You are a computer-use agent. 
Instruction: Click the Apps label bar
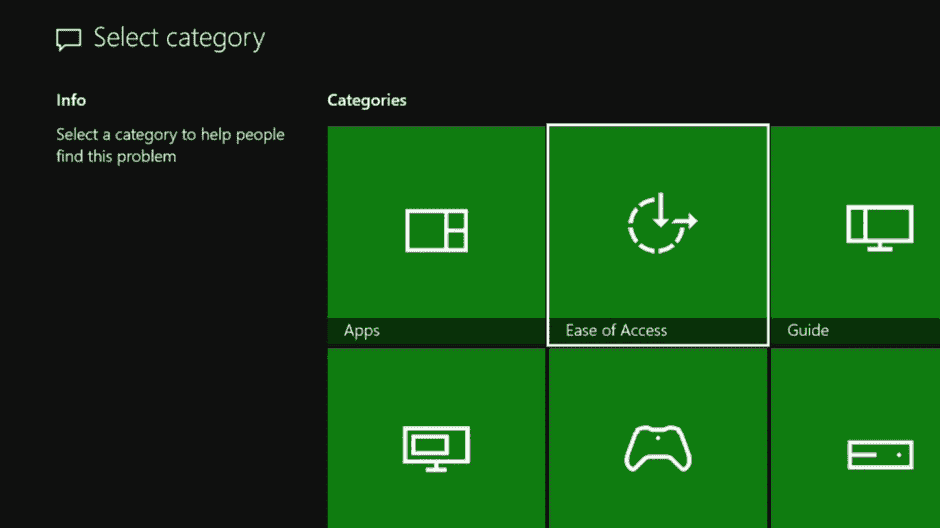pos(436,331)
